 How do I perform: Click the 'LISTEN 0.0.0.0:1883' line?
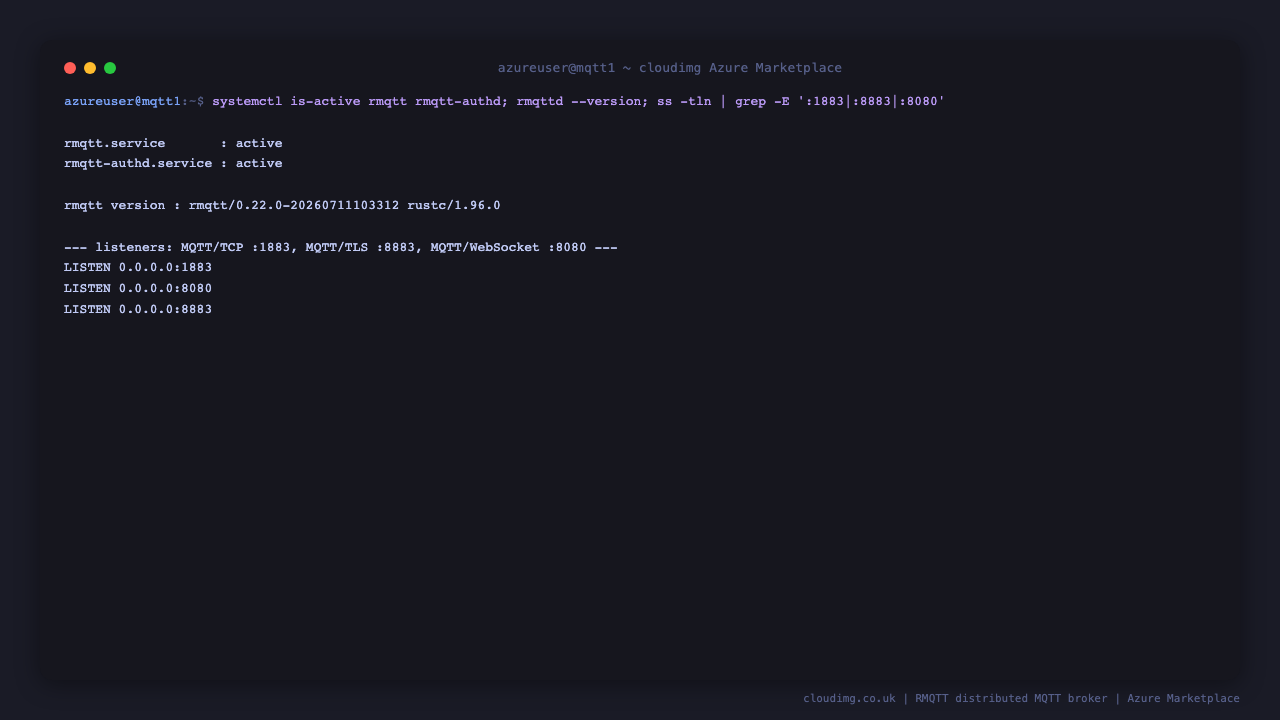138,267
